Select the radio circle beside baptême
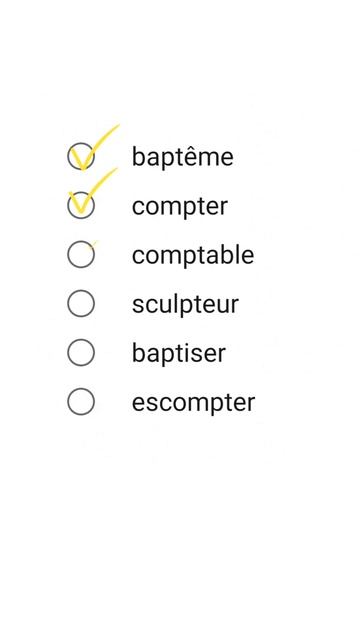Image resolution: width=360 pixels, height=640 pixels. (x=81, y=156)
